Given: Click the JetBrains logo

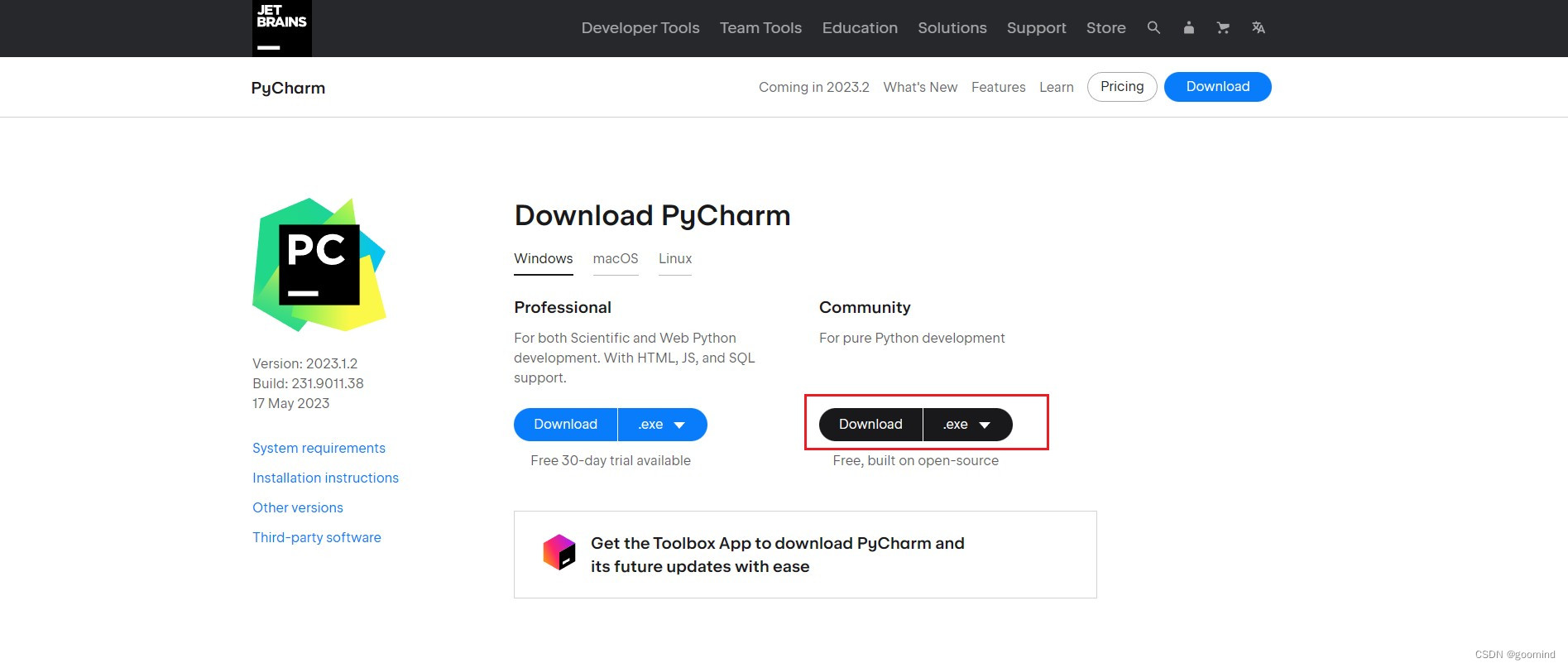Looking at the screenshot, I should [282, 28].
